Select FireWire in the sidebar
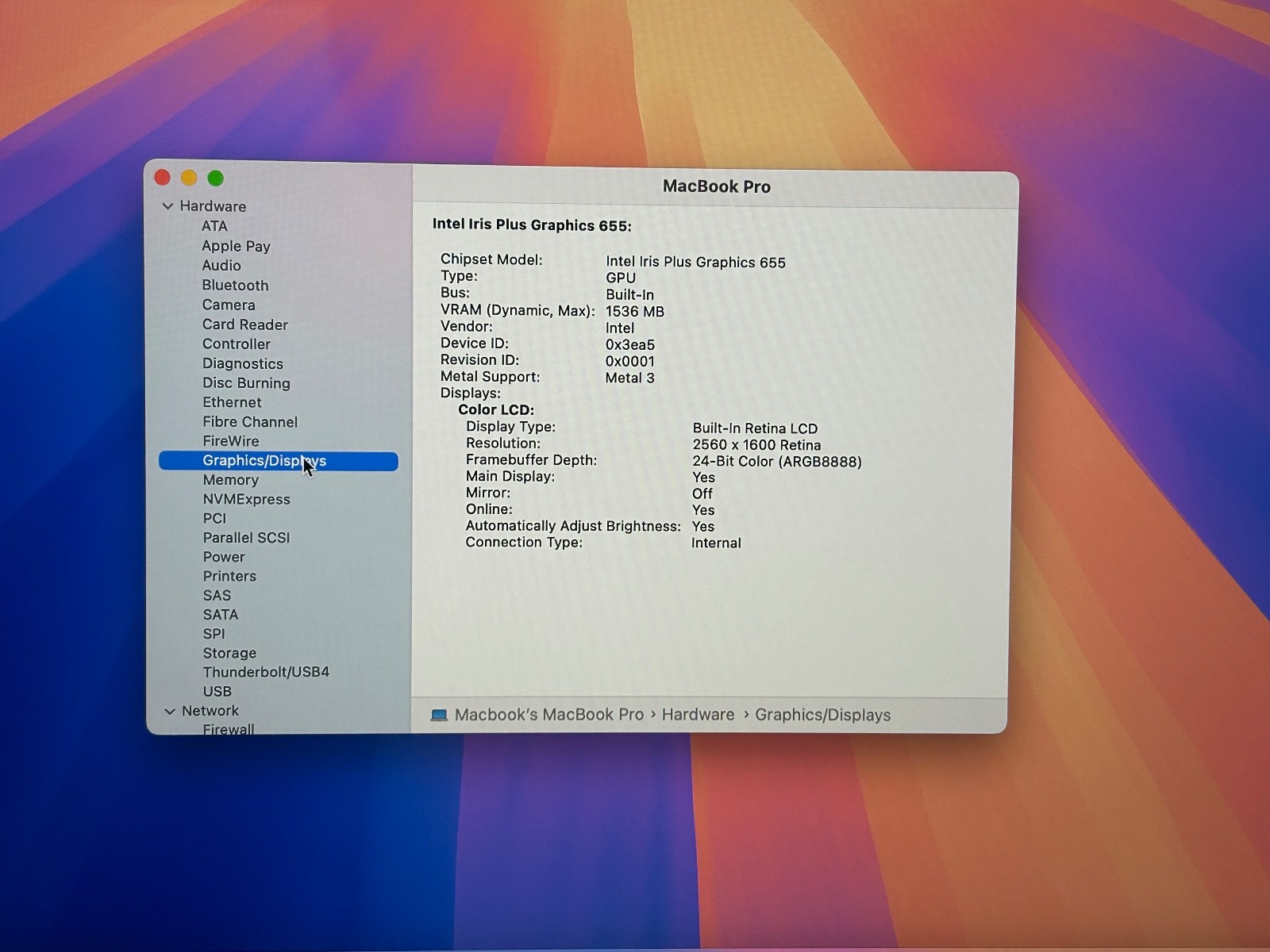This screenshot has height=952, width=1270. pos(231,441)
